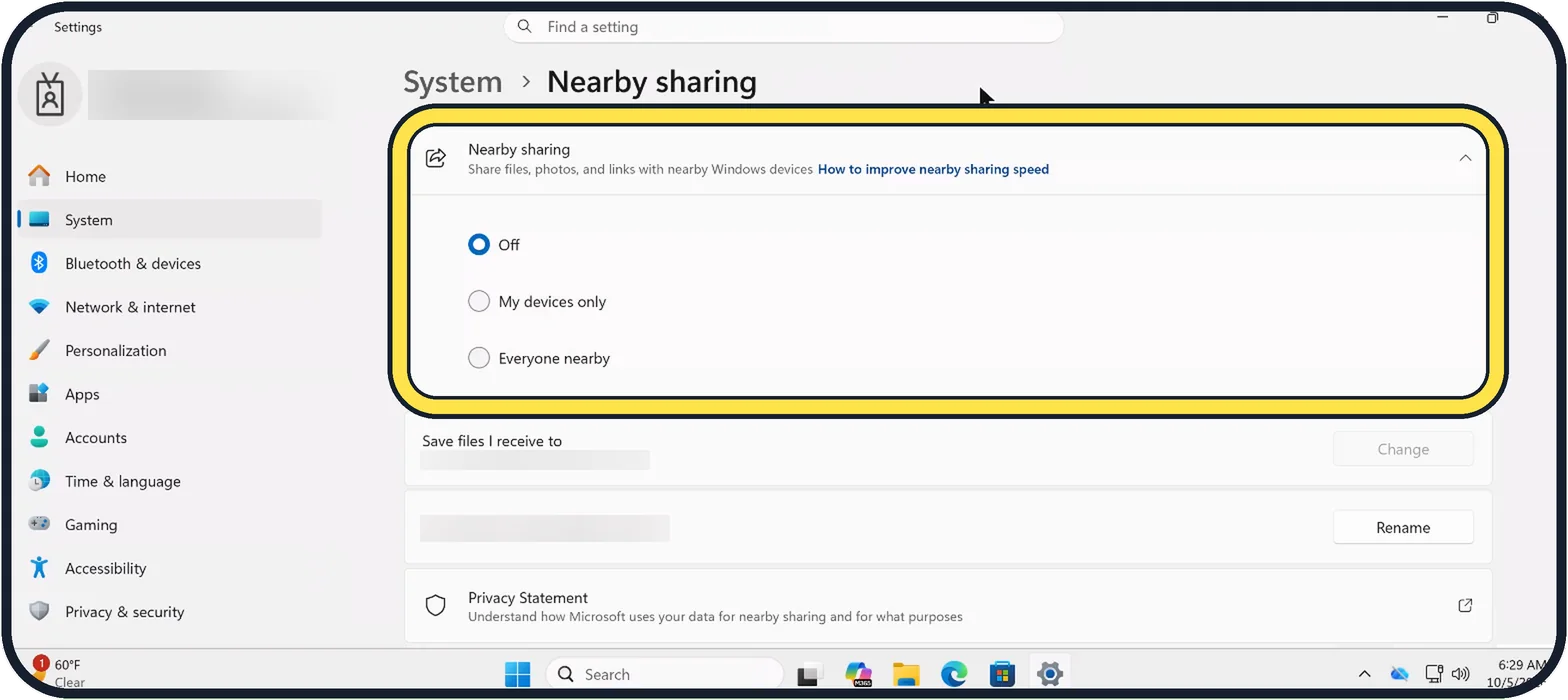Open Time & language settings

(x=169, y=481)
